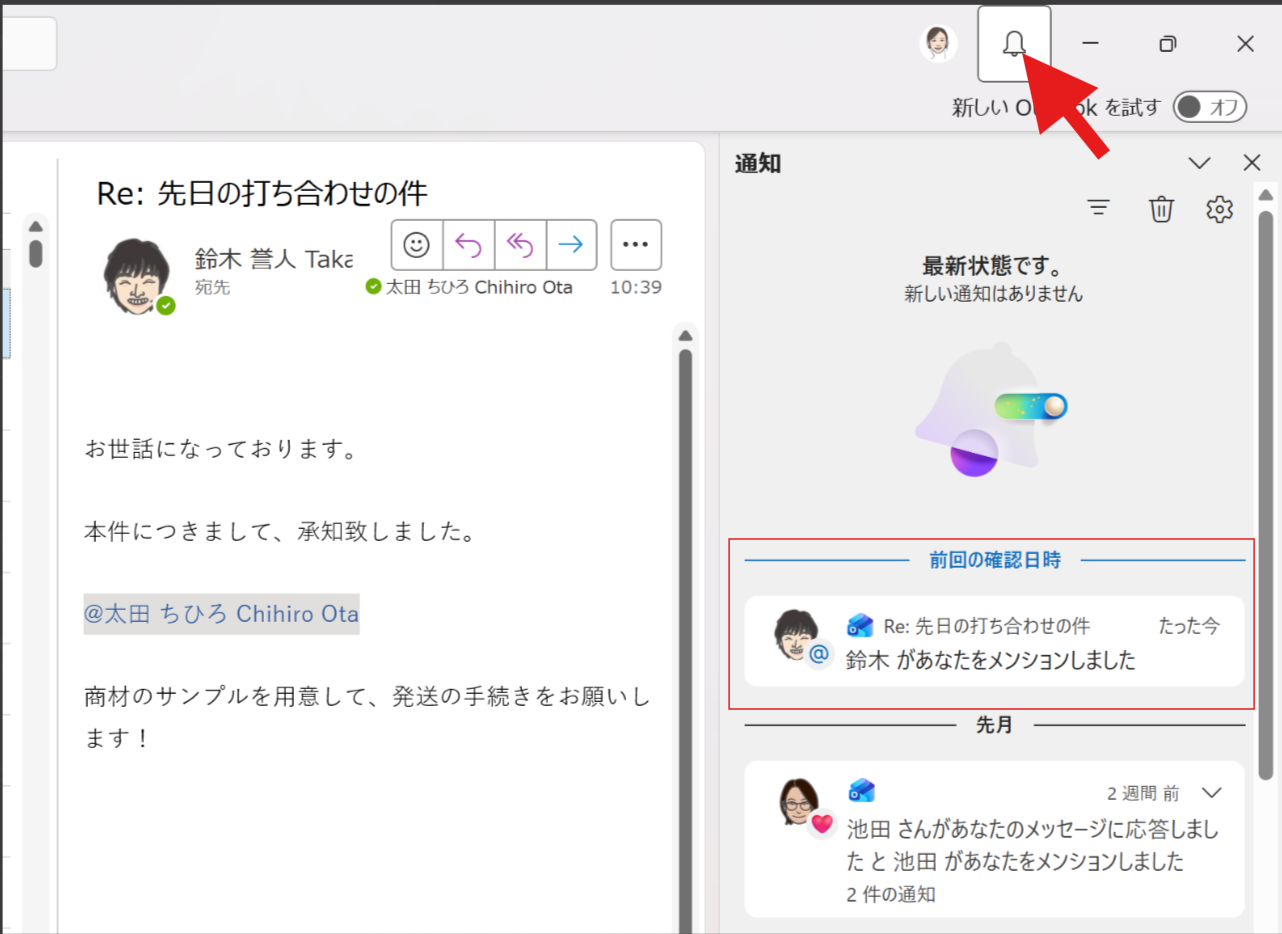Viewport: 1282px width, 934px height.
Task: Click the account profile picture in the title bar
Action: point(937,43)
